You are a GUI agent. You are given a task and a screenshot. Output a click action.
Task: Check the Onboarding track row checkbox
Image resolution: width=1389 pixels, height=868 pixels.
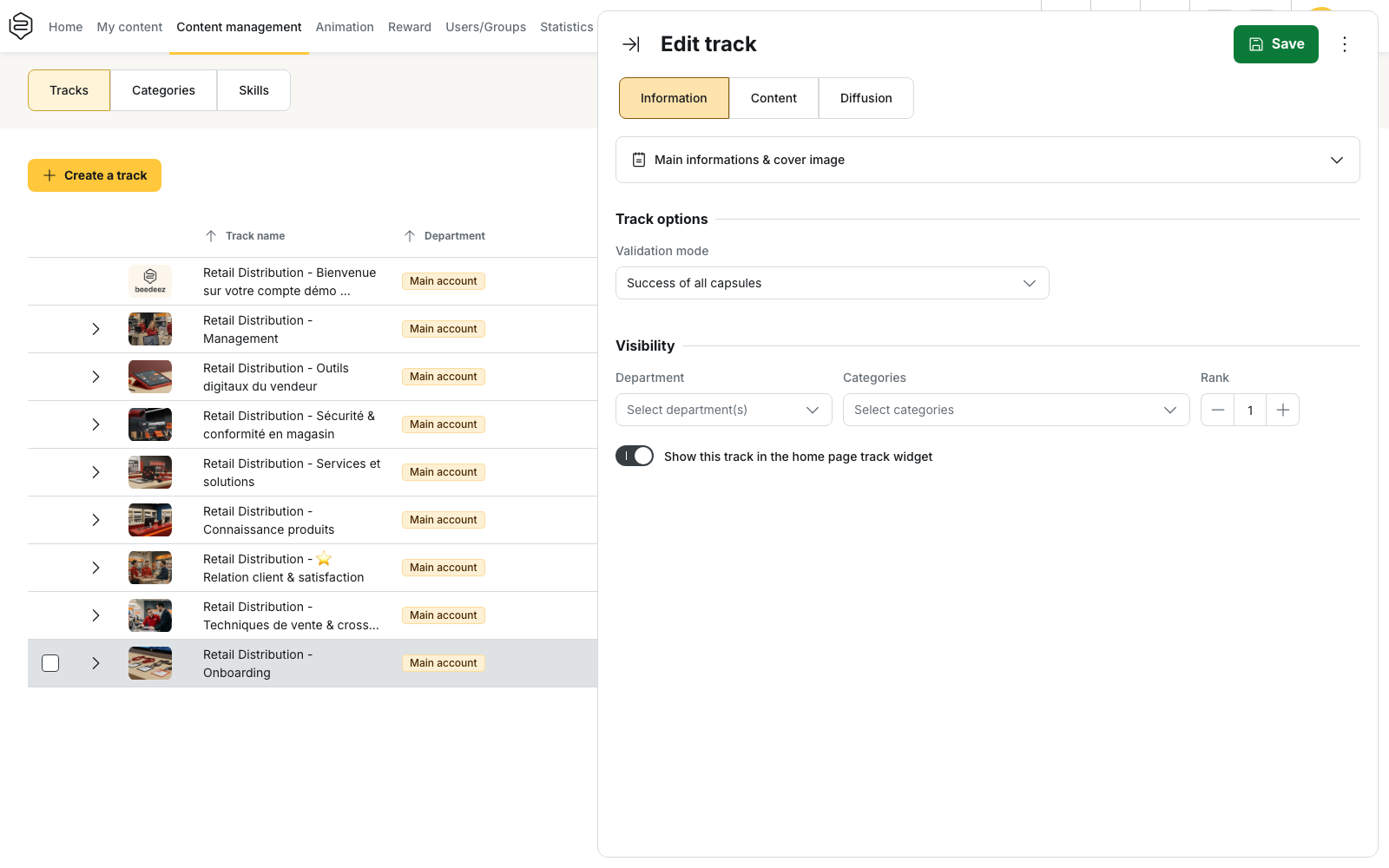(50, 663)
